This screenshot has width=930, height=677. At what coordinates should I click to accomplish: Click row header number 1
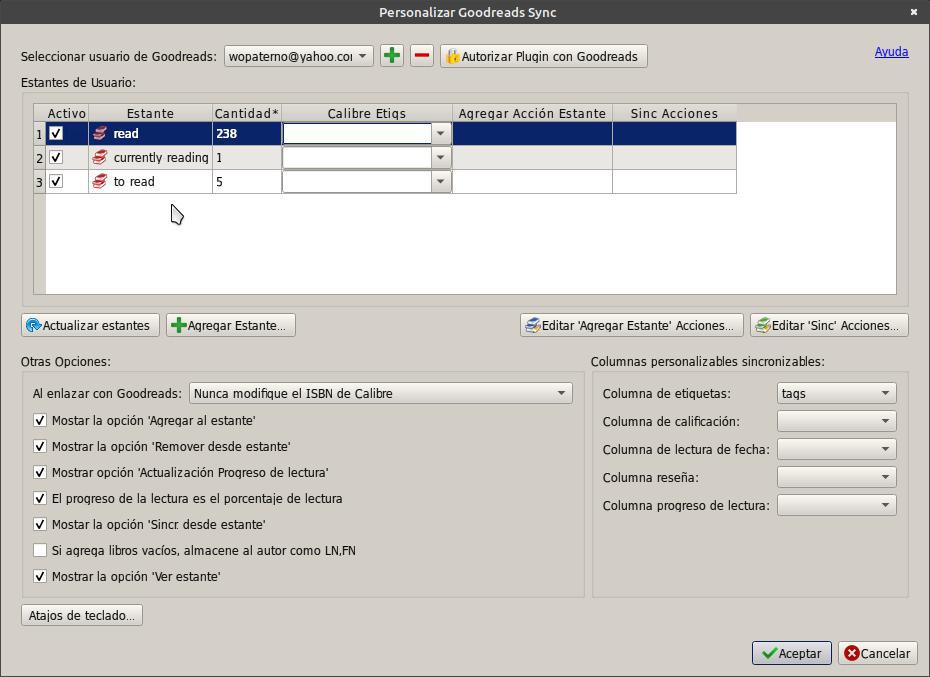coord(39,134)
